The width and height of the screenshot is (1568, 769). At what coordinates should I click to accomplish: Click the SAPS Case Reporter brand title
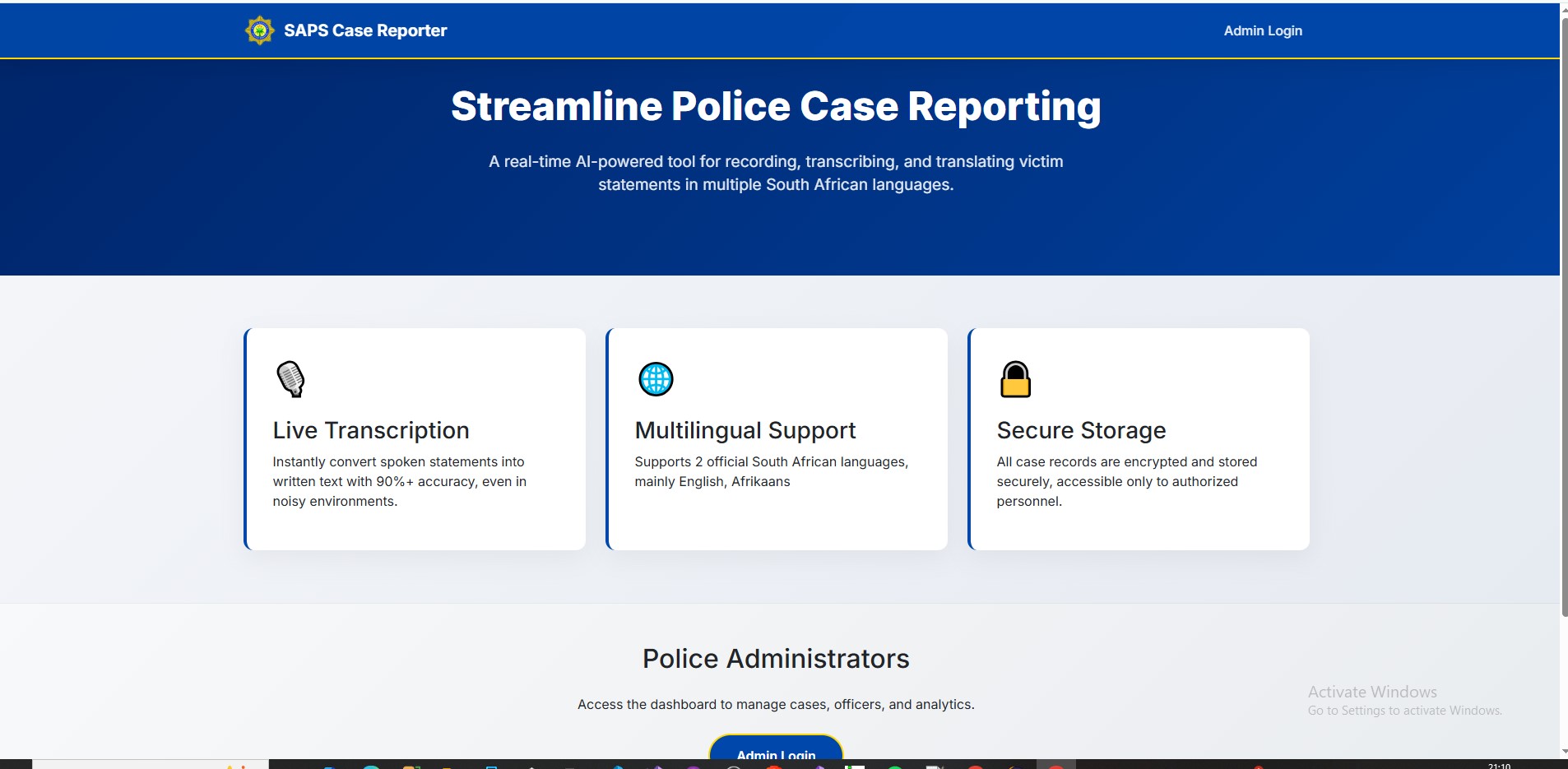click(x=365, y=30)
